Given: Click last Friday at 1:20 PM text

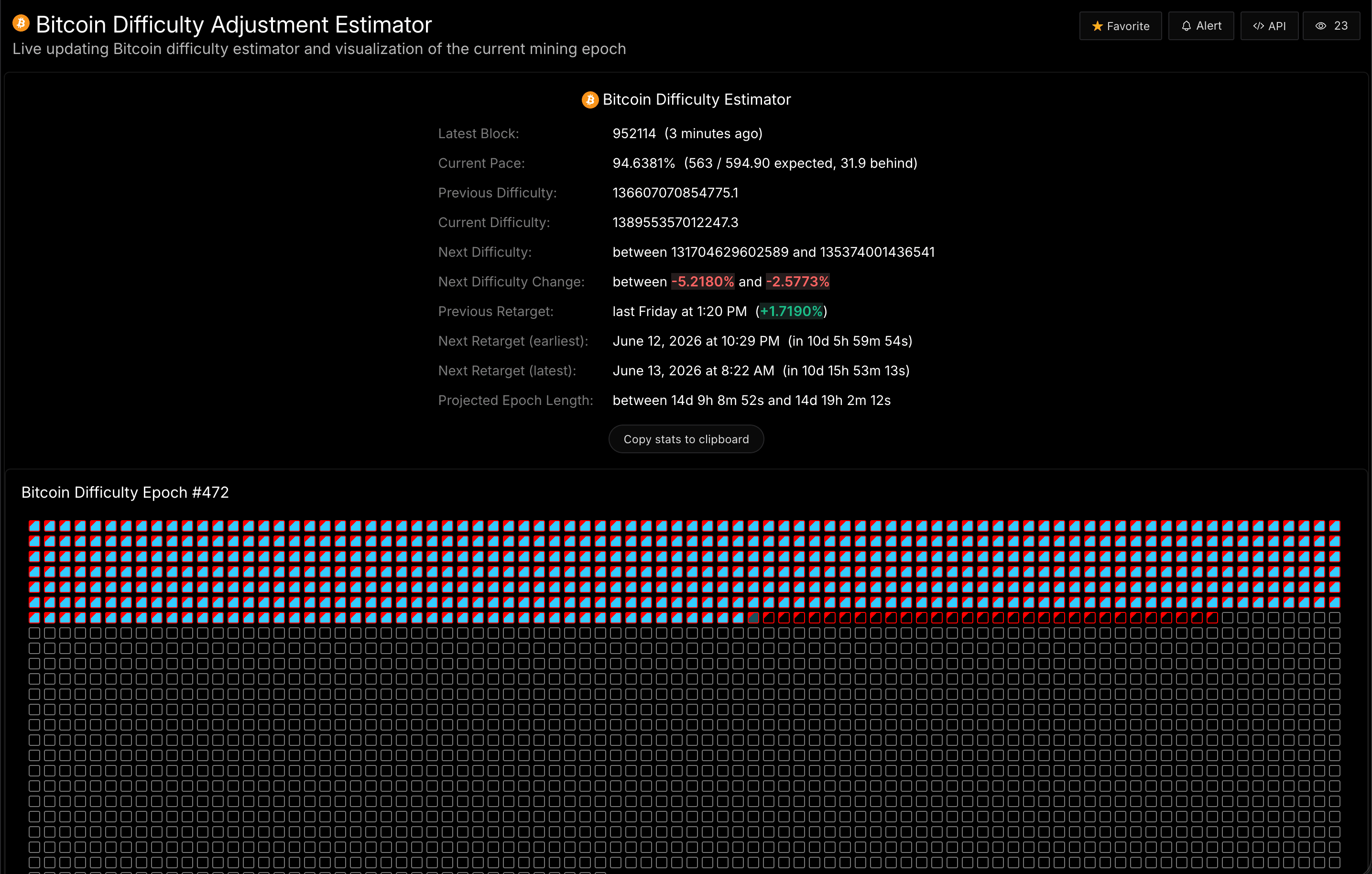Looking at the screenshot, I should 680,312.
